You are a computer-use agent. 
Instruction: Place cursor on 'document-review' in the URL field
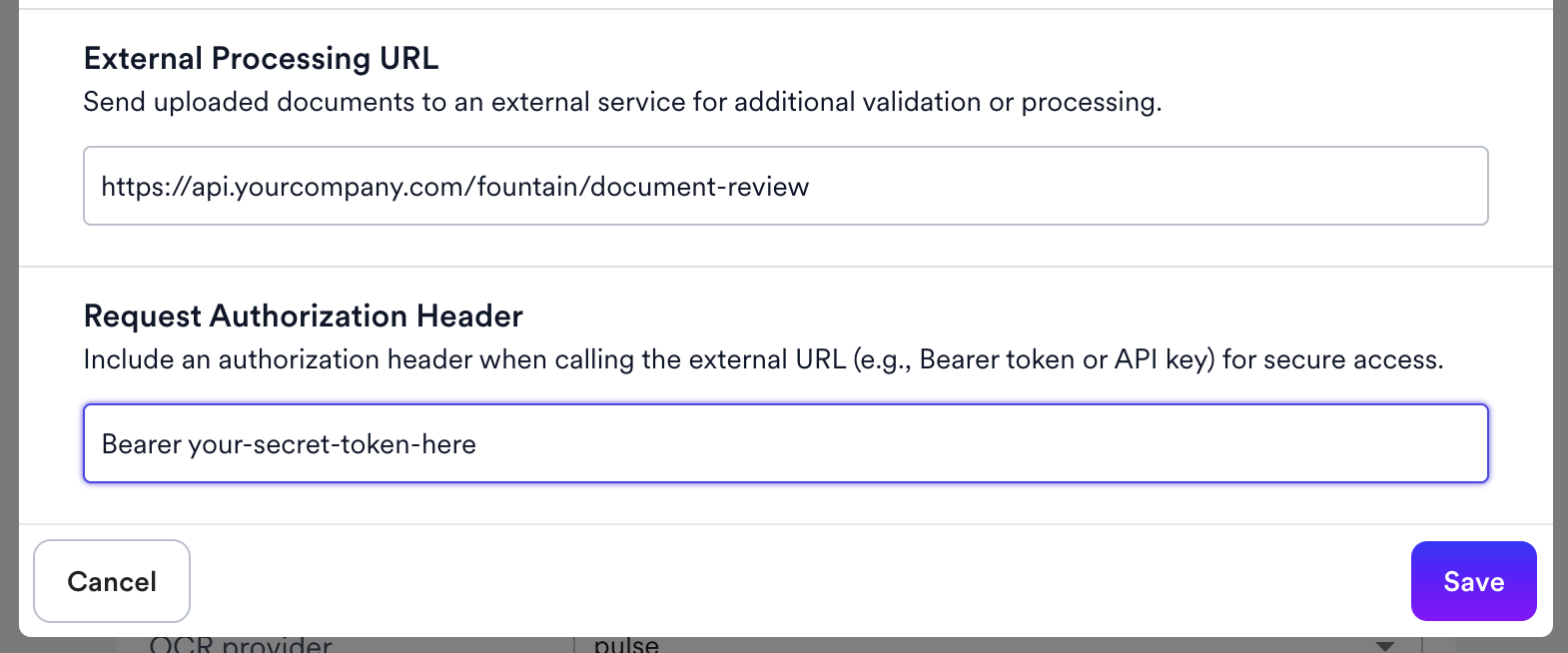point(699,187)
